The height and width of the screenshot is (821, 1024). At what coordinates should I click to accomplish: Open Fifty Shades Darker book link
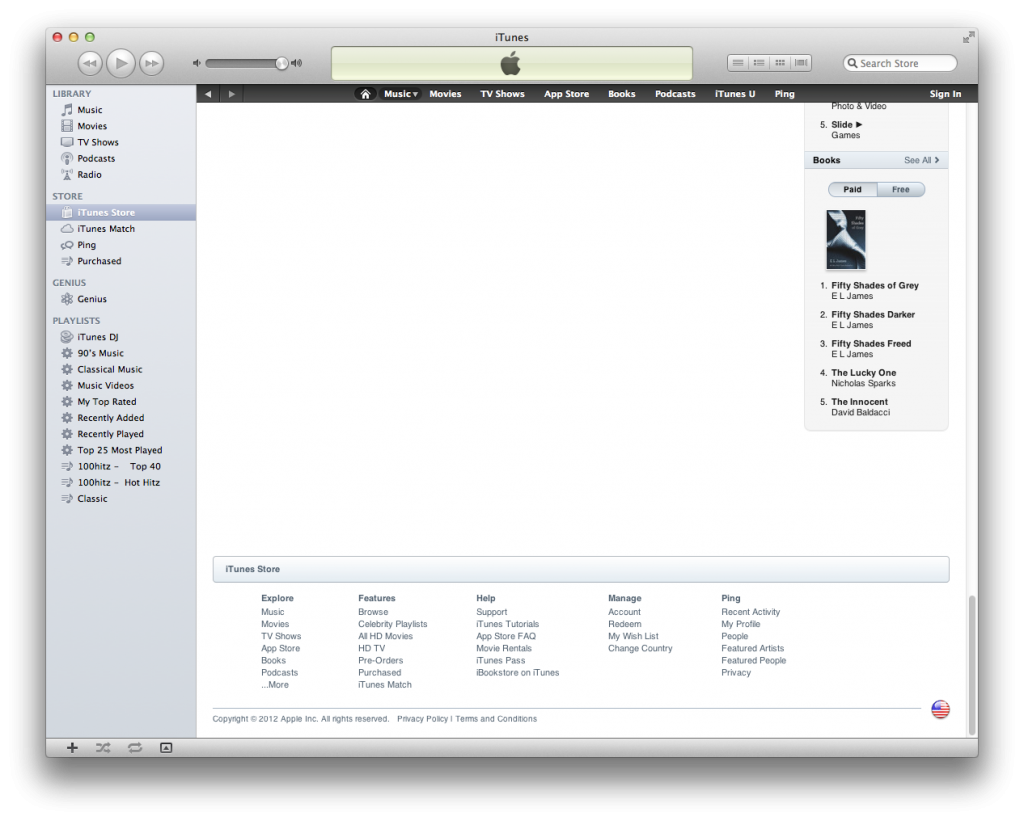coord(872,315)
